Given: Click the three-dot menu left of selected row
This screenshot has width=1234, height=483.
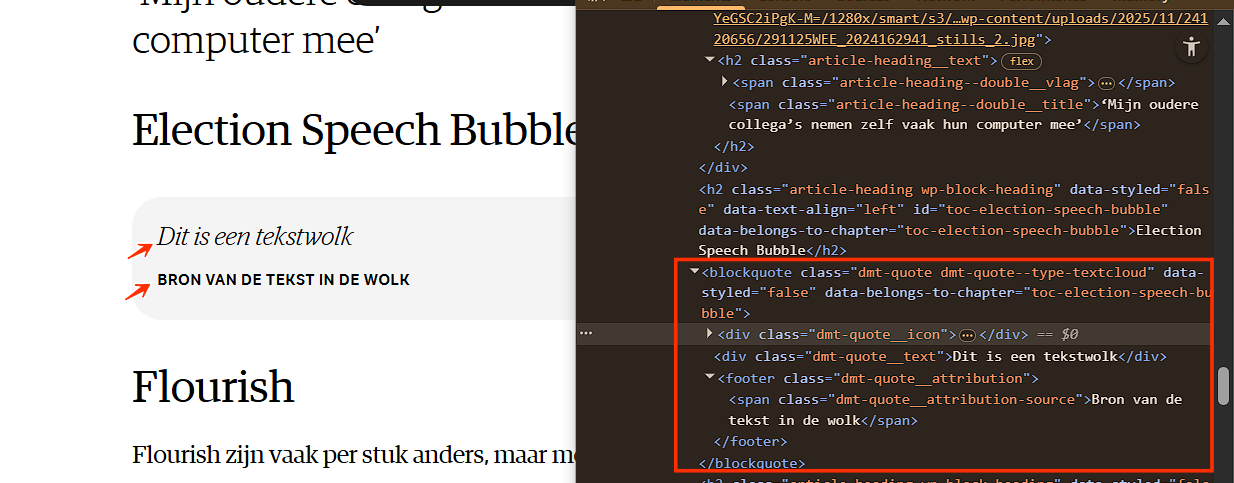Looking at the screenshot, I should pos(586,334).
